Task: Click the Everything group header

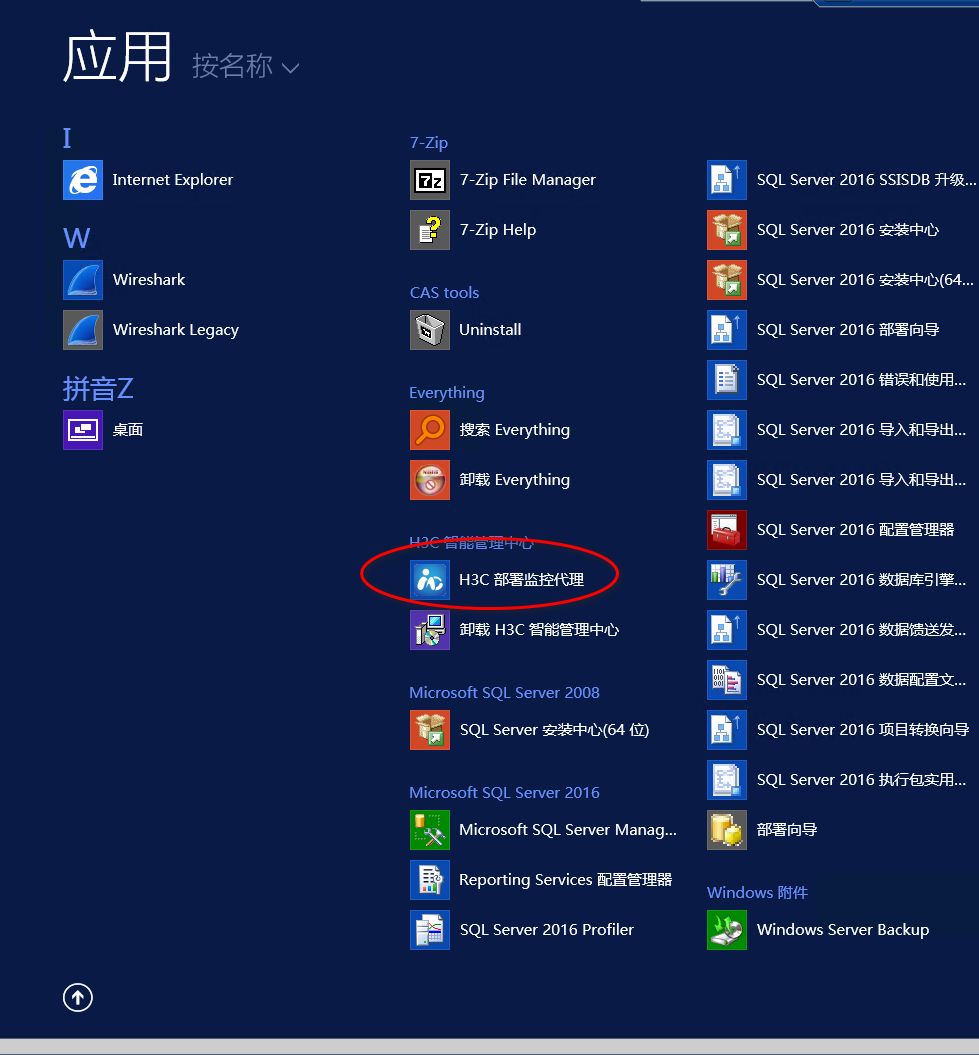Action: (447, 393)
